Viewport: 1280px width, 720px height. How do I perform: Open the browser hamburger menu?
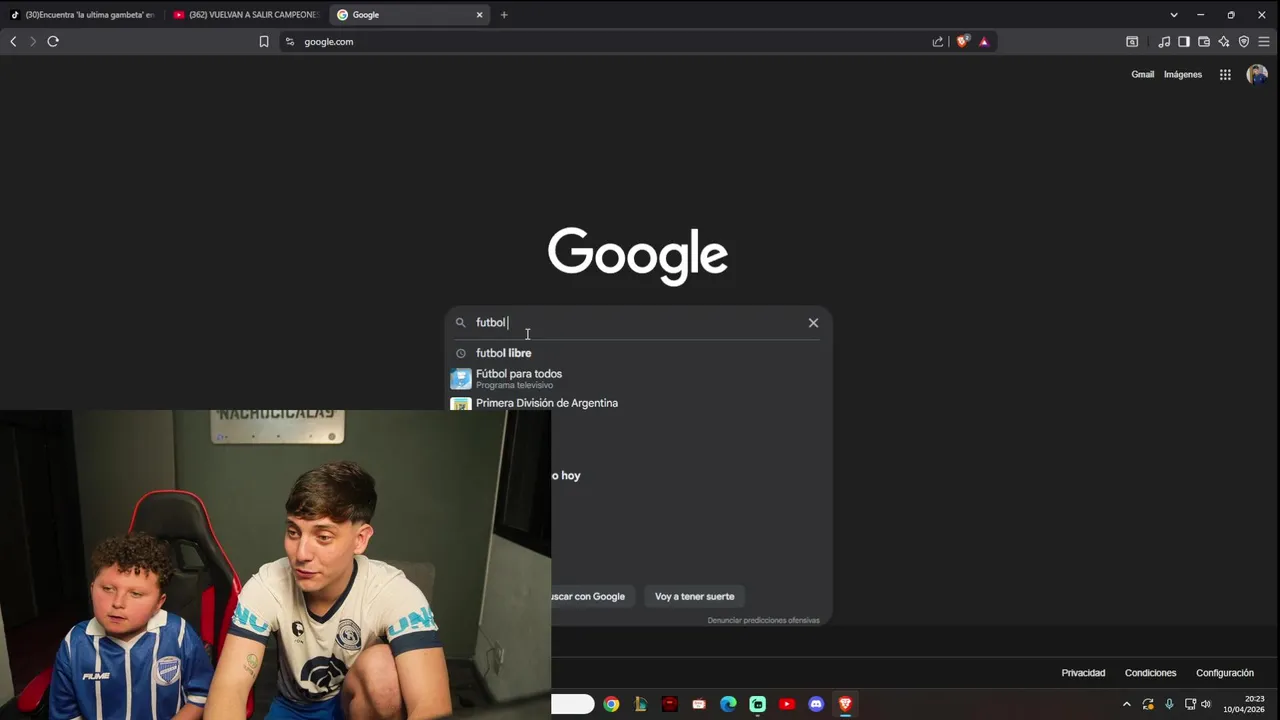pyautogui.click(x=1264, y=42)
